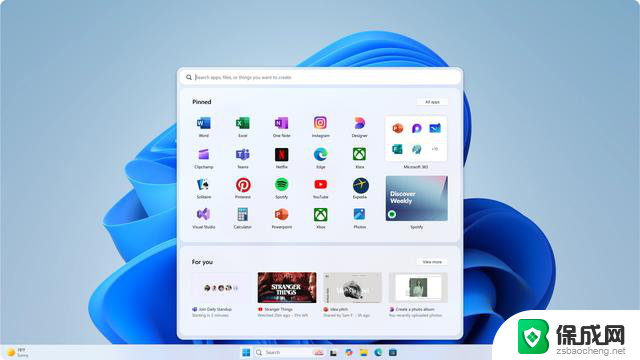Open the green Sway icon in the Microsoft 365 folder

tap(397, 149)
